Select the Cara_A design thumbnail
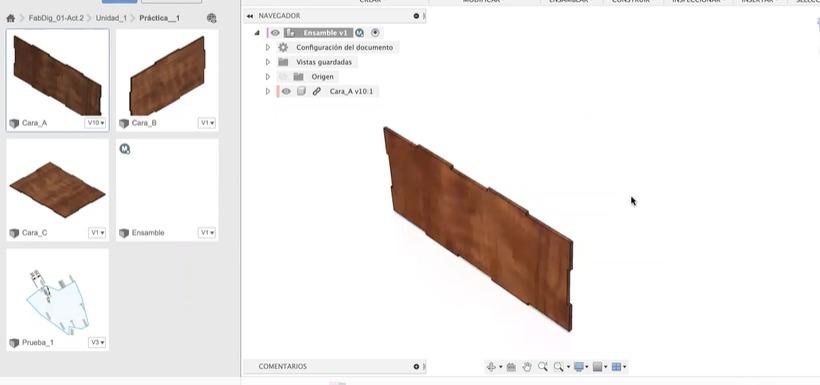This screenshot has height=385, width=820. [58, 80]
